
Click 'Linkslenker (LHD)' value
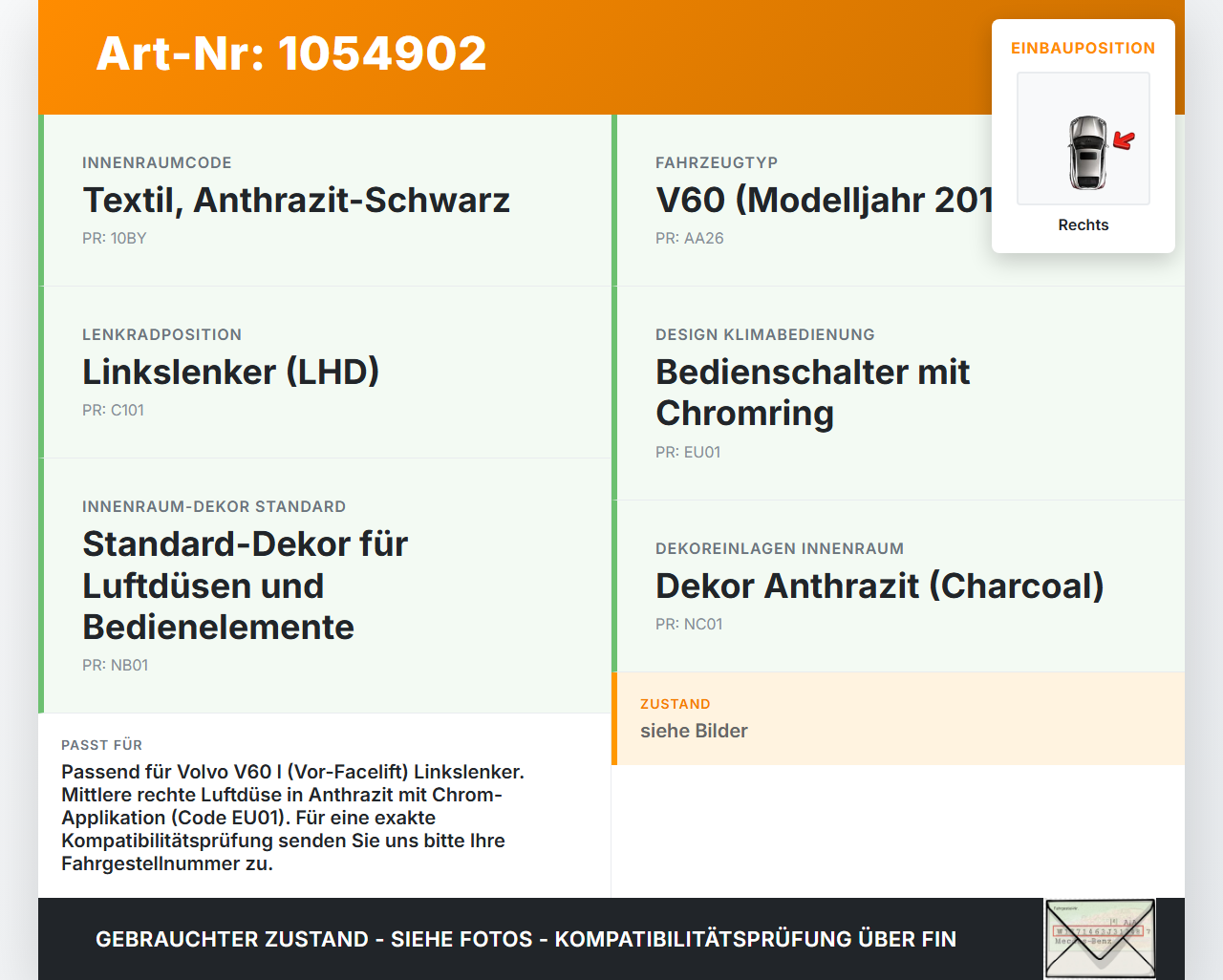coord(231,372)
